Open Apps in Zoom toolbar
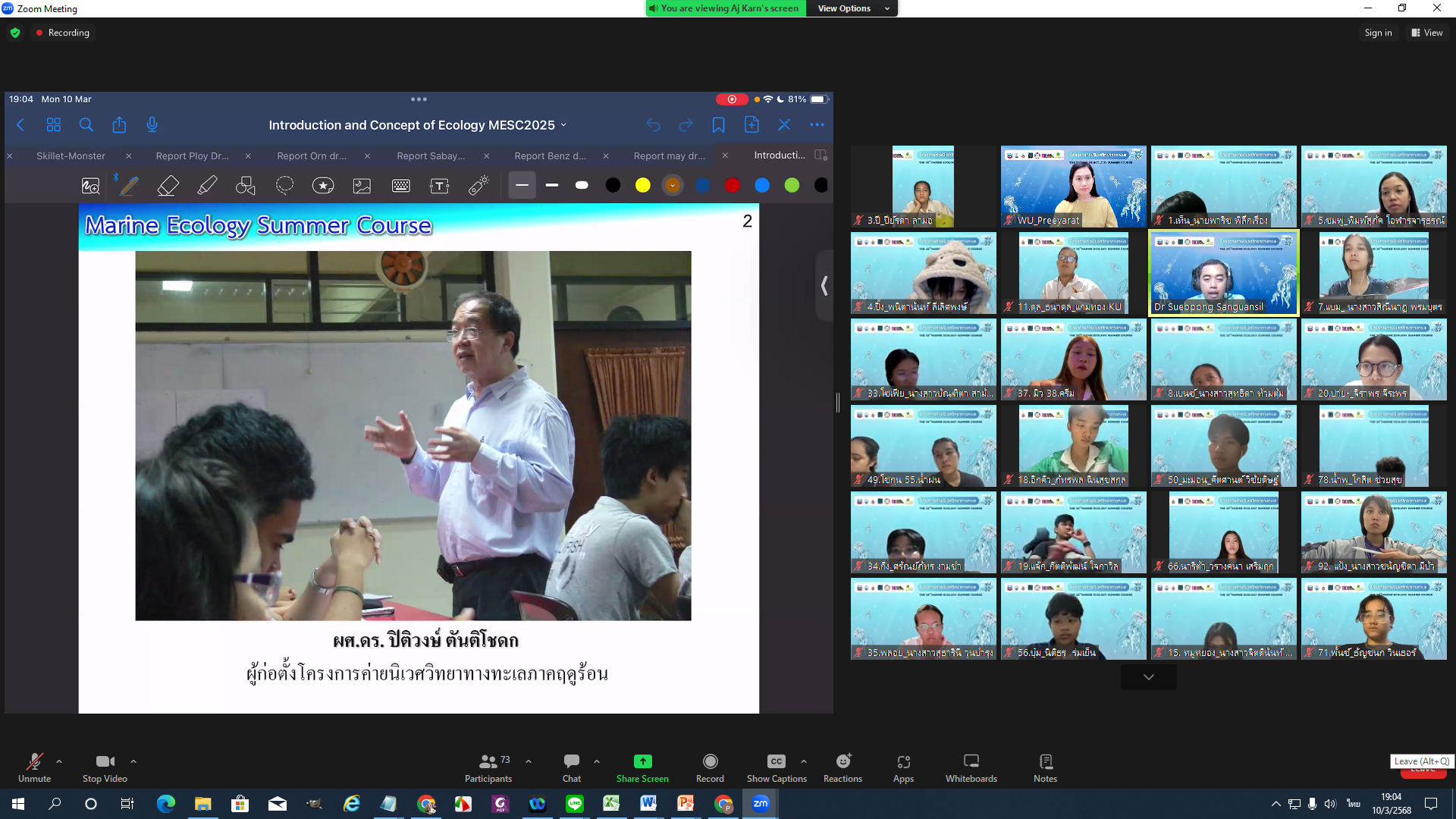The height and width of the screenshot is (819, 1456). (x=903, y=761)
